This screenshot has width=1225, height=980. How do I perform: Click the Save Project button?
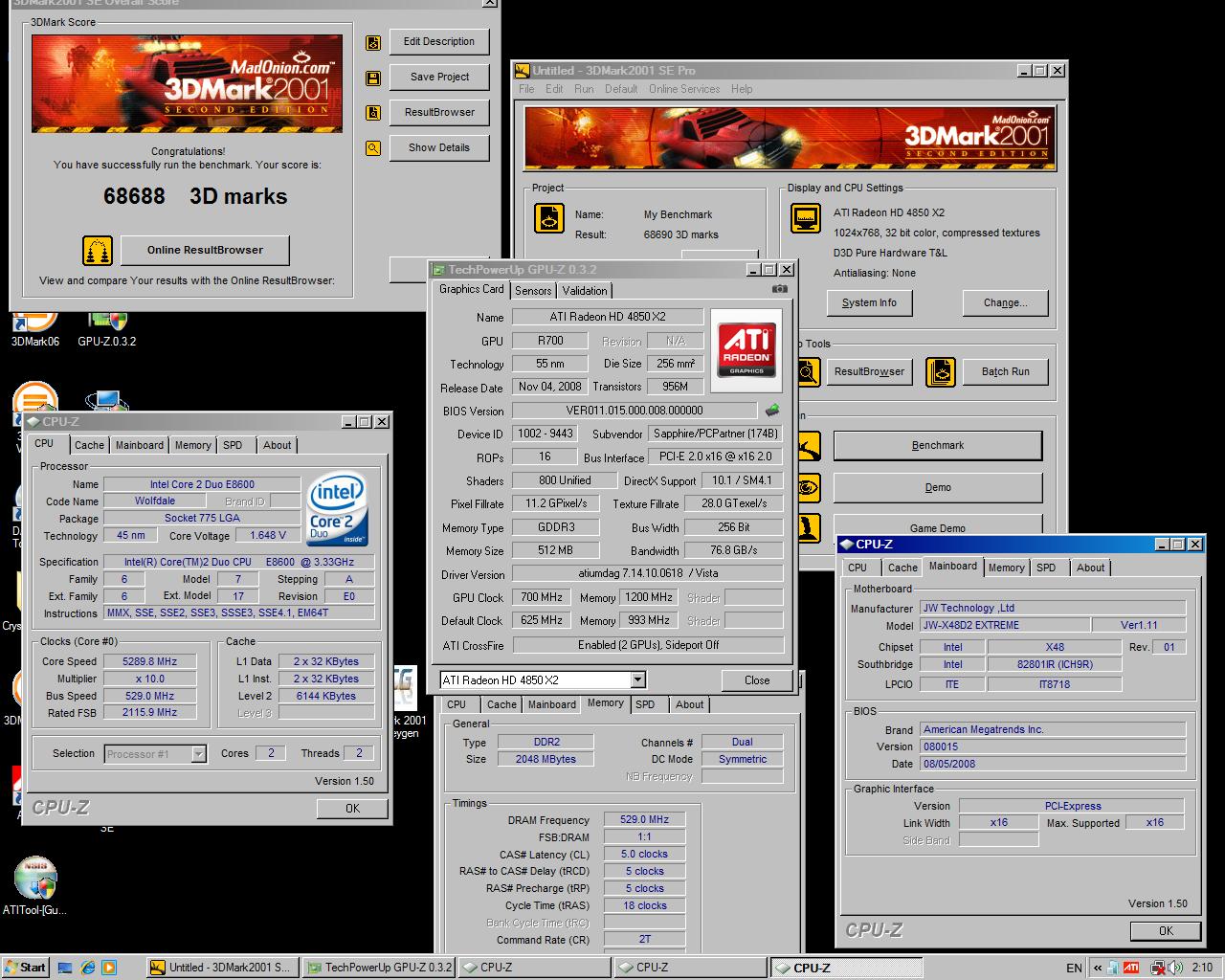[x=439, y=78]
